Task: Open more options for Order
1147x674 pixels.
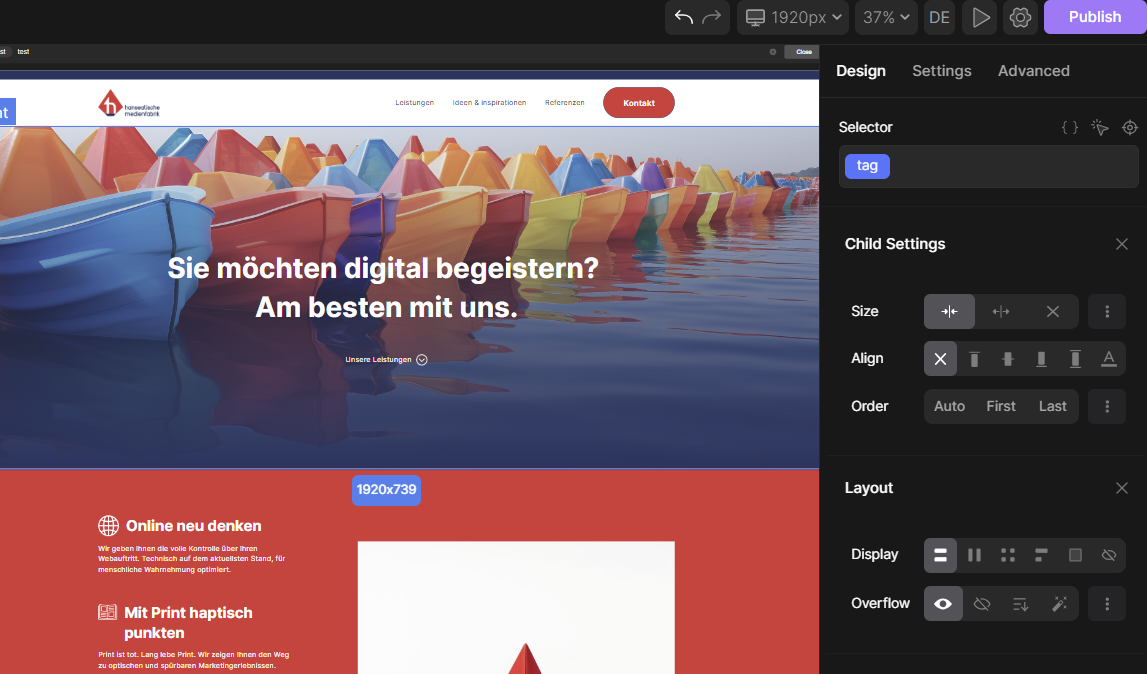Action: point(1107,406)
